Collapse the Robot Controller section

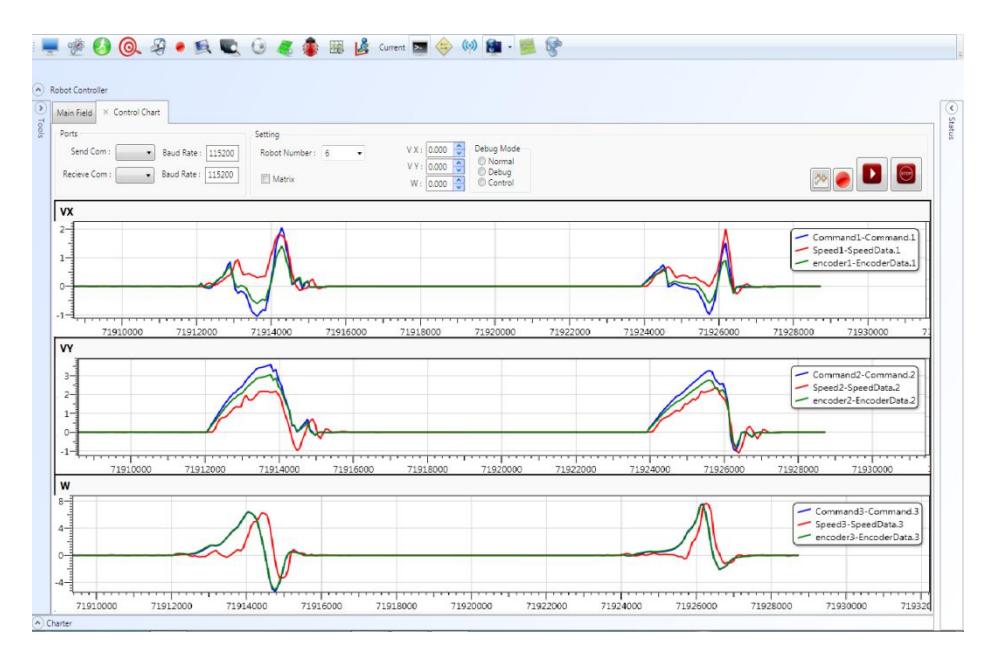coord(38,89)
